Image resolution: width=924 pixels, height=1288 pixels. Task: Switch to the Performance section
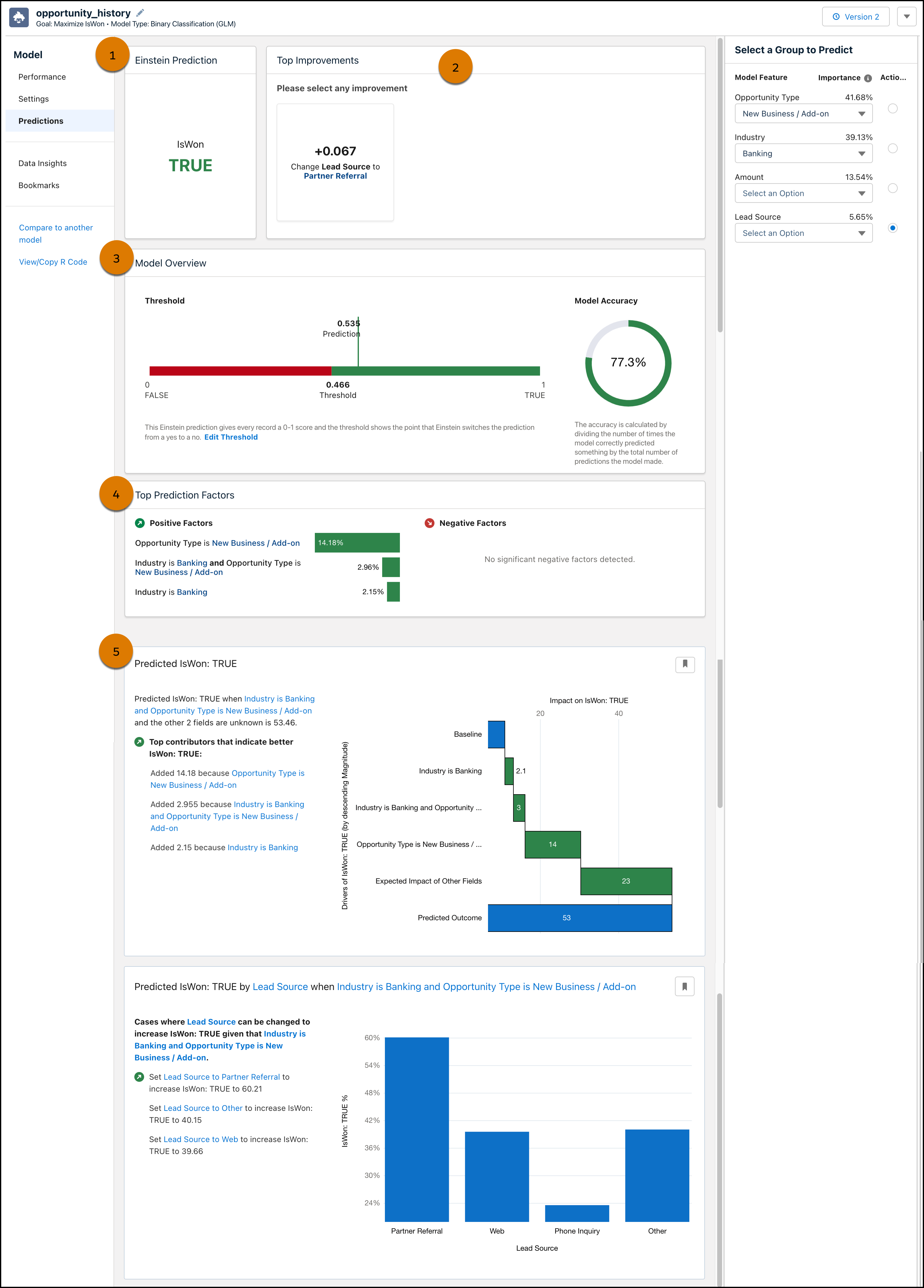coord(42,77)
